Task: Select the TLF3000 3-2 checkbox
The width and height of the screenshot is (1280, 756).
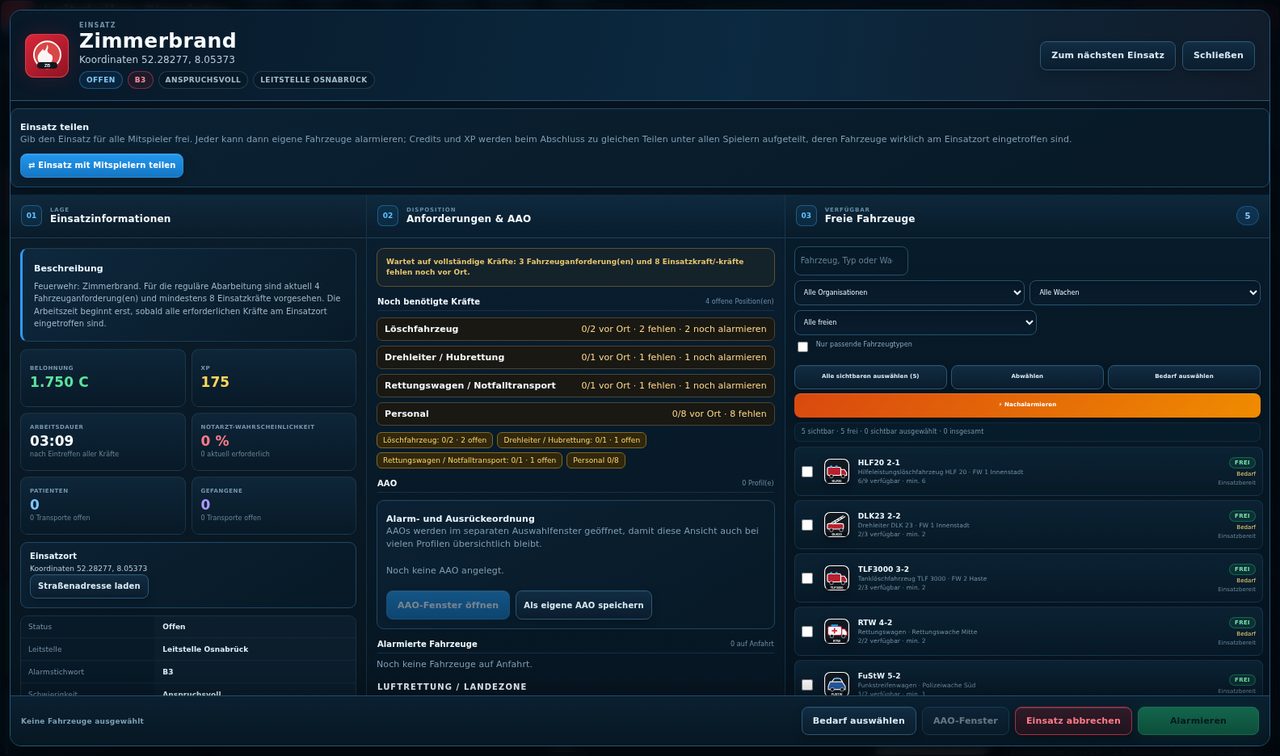Action: point(807,578)
